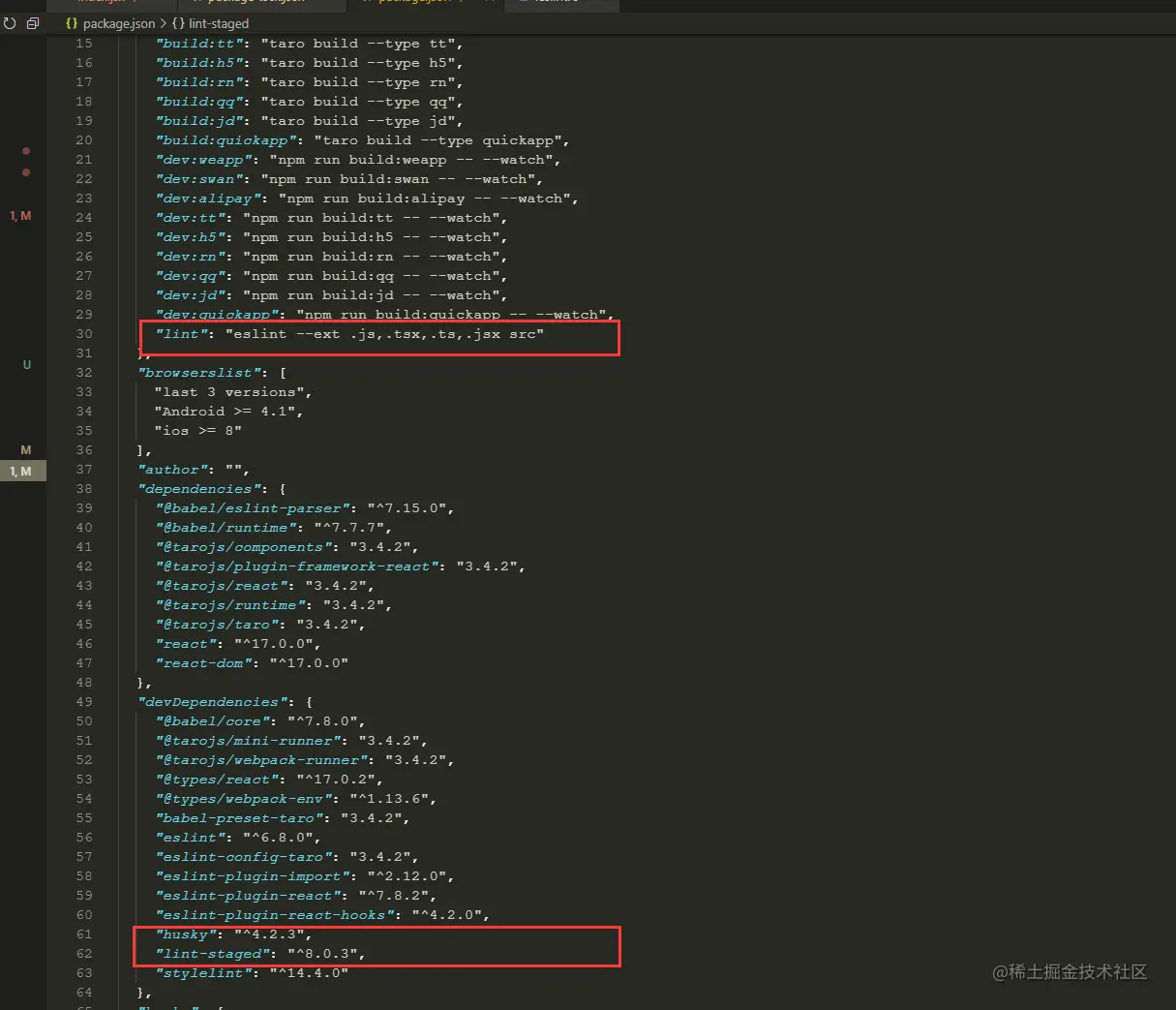Click line number 38 in the gutter
The width and height of the screenshot is (1176, 1010).
[84, 489]
